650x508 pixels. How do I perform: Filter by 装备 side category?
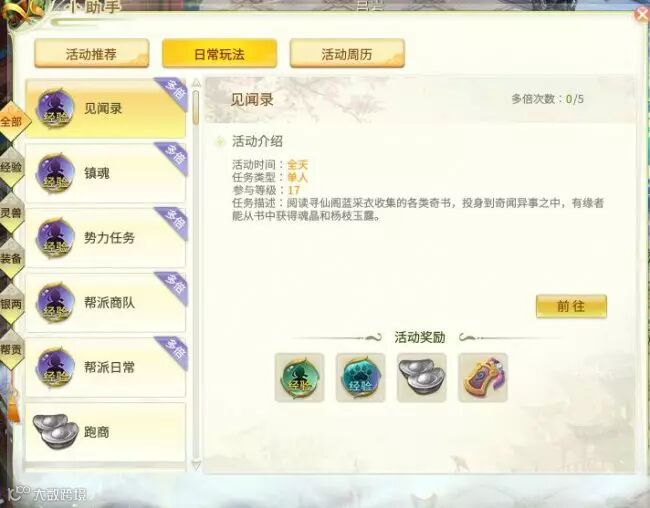[11, 258]
